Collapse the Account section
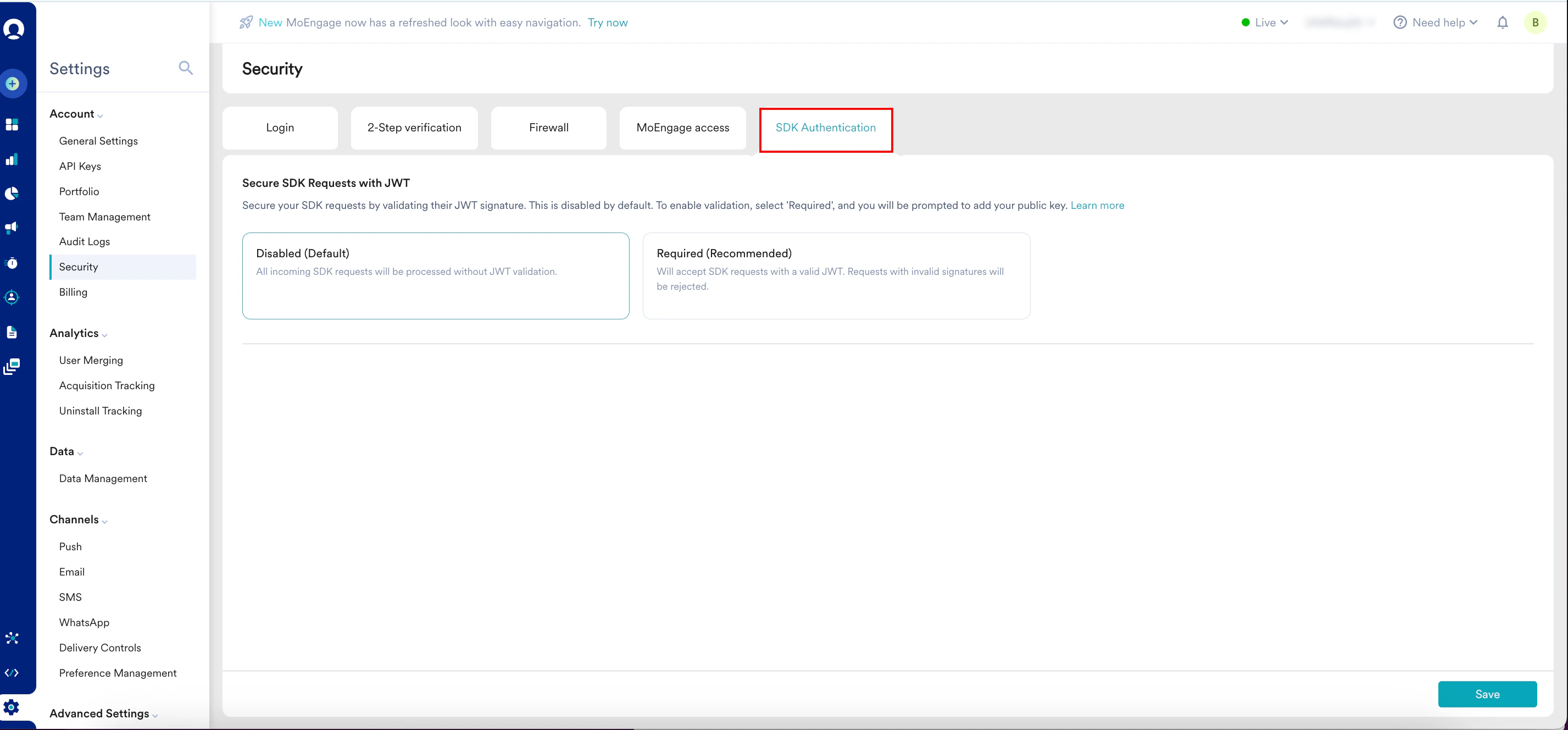The width and height of the screenshot is (1568, 730). tap(76, 114)
